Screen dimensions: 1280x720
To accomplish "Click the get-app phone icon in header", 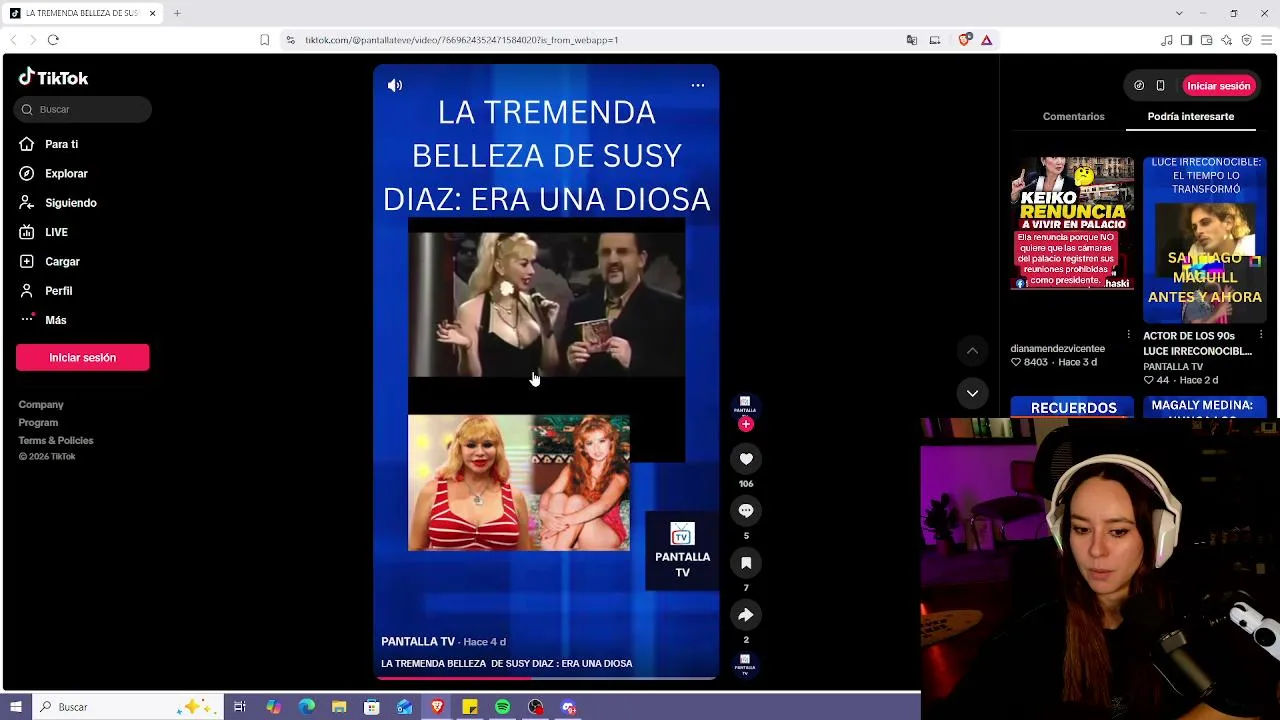I will click(1160, 86).
